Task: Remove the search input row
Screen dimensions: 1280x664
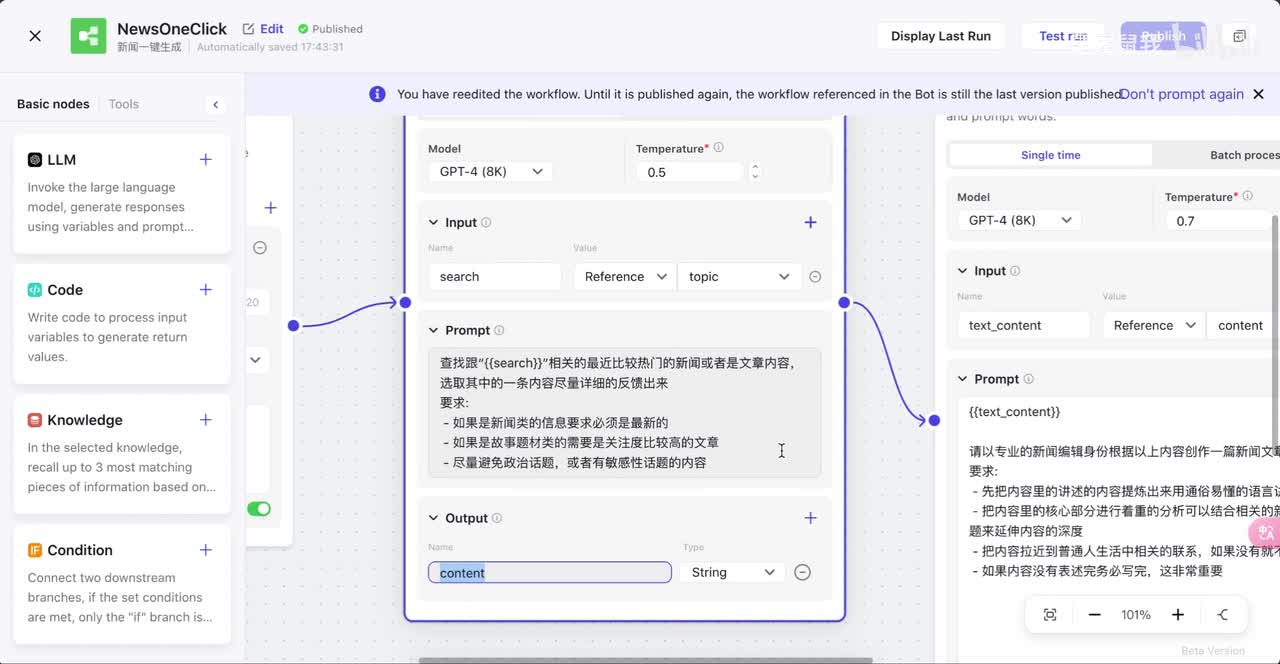Action: coord(815,277)
